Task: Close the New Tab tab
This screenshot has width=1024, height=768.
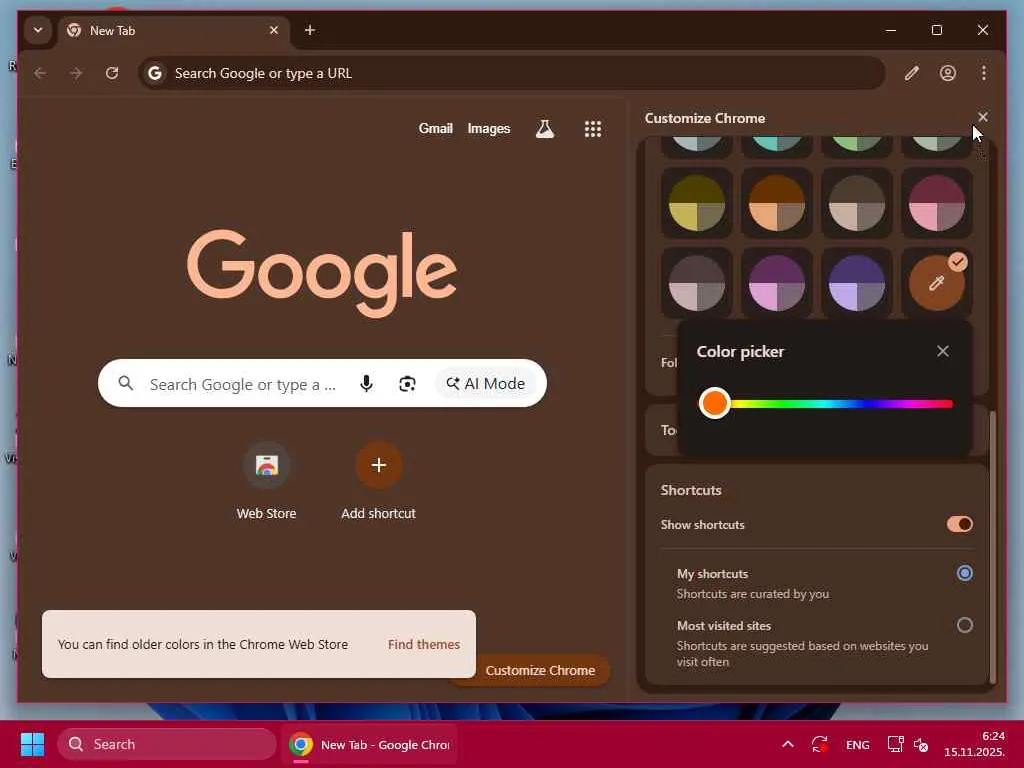Action: tap(274, 30)
